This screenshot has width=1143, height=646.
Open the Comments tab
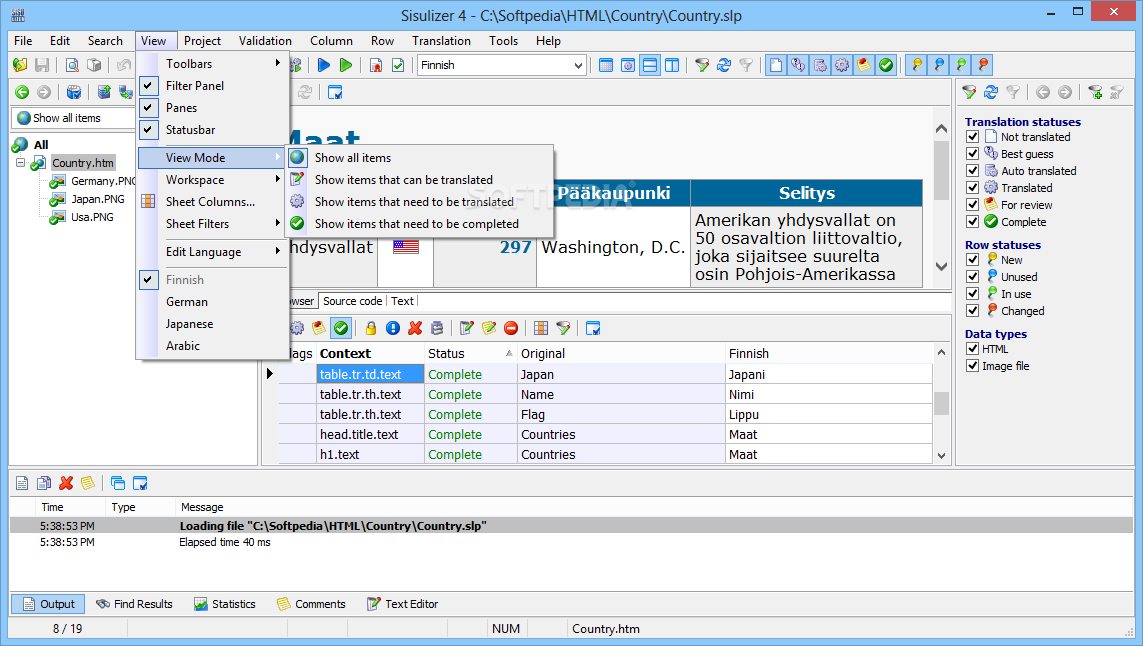coord(311,604)
